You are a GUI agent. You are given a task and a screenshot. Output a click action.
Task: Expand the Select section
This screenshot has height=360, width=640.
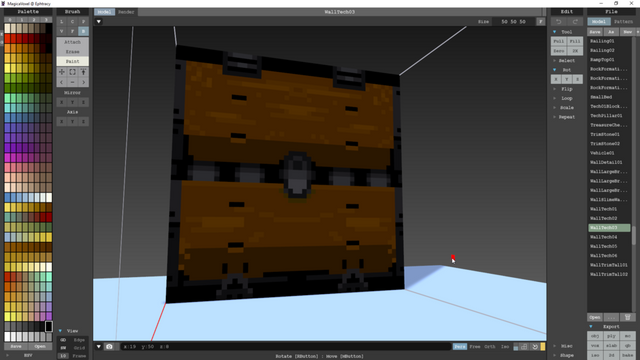tap(554, 60)
